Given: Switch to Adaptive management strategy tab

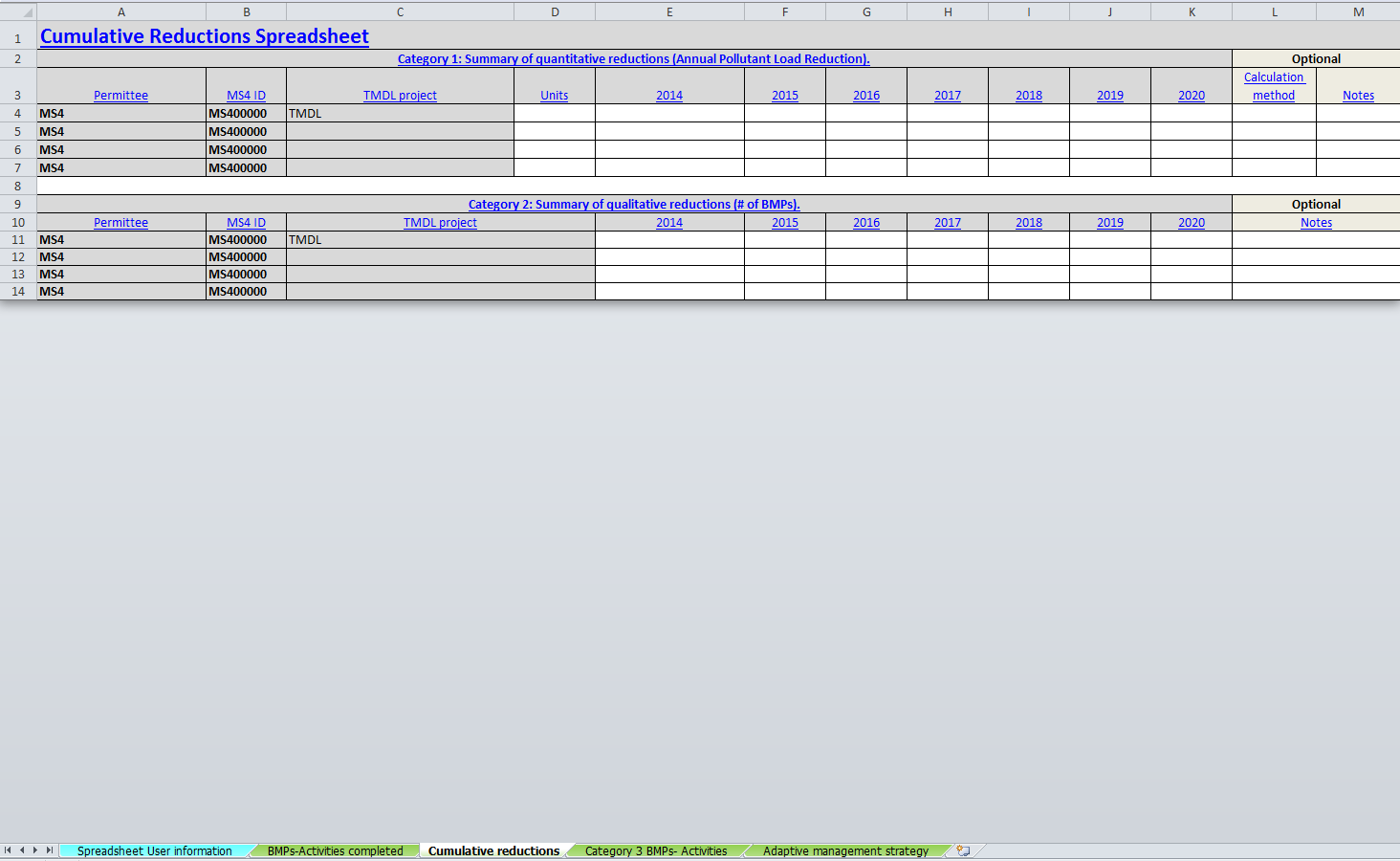Looking at the screenshot, I should coord(845,850).
